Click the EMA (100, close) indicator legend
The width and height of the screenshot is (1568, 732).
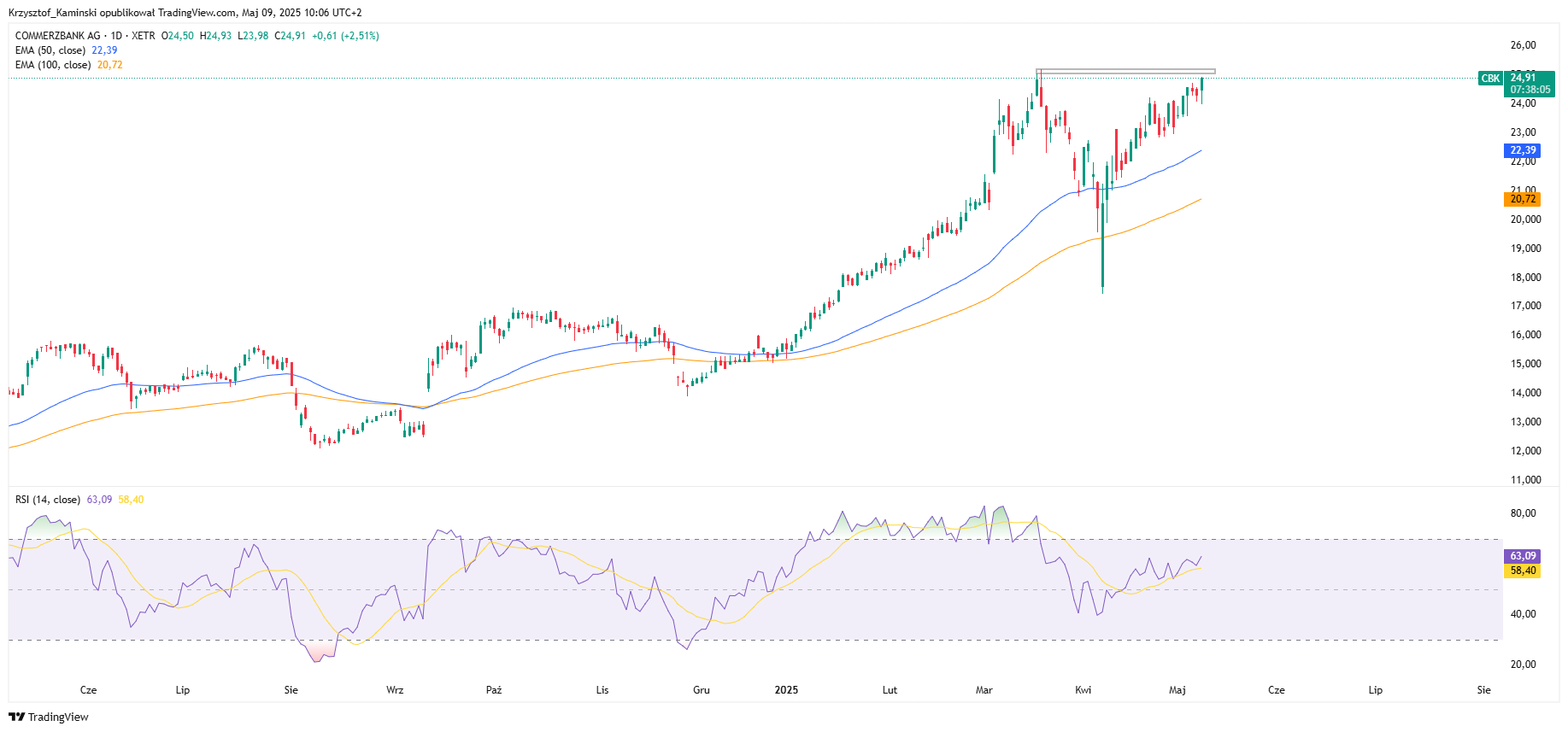(68, 65)
